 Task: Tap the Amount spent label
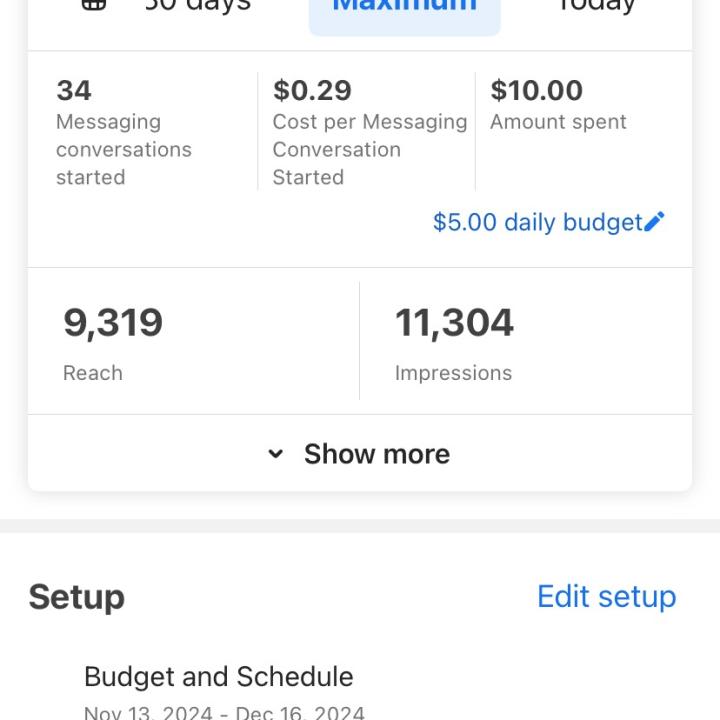pos(558,122)
